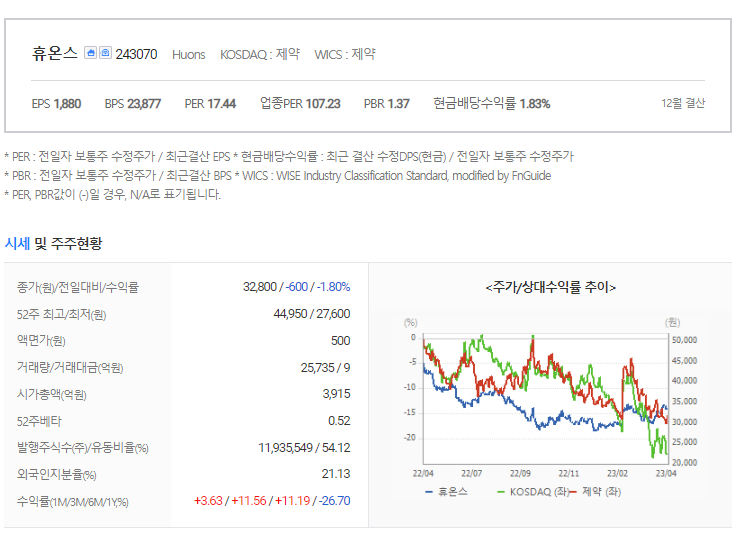Click the English name Huons
Screen dimensions: 743x539
189,55
